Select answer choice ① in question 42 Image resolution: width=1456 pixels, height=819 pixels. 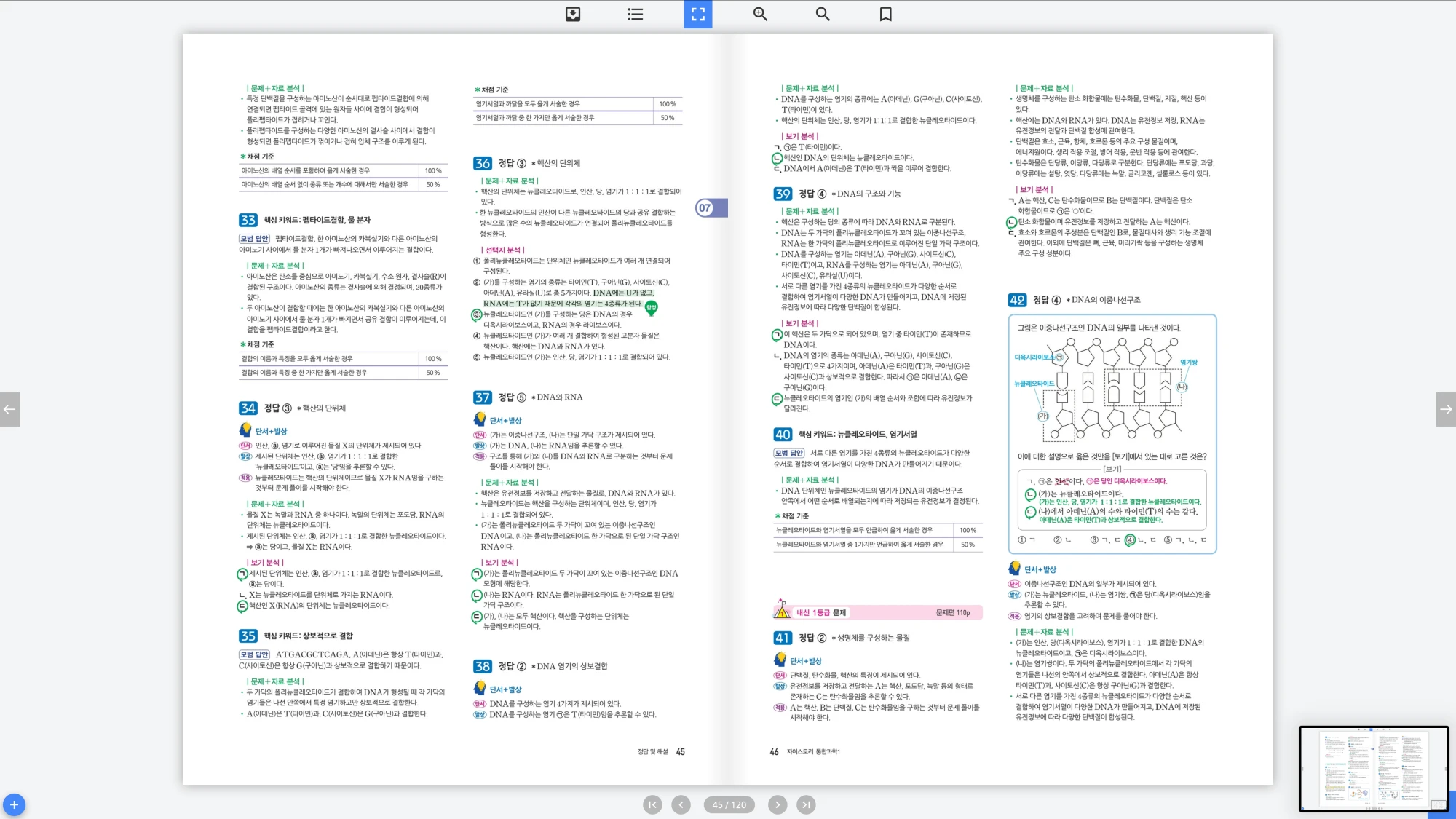[x=1022, y=540]
